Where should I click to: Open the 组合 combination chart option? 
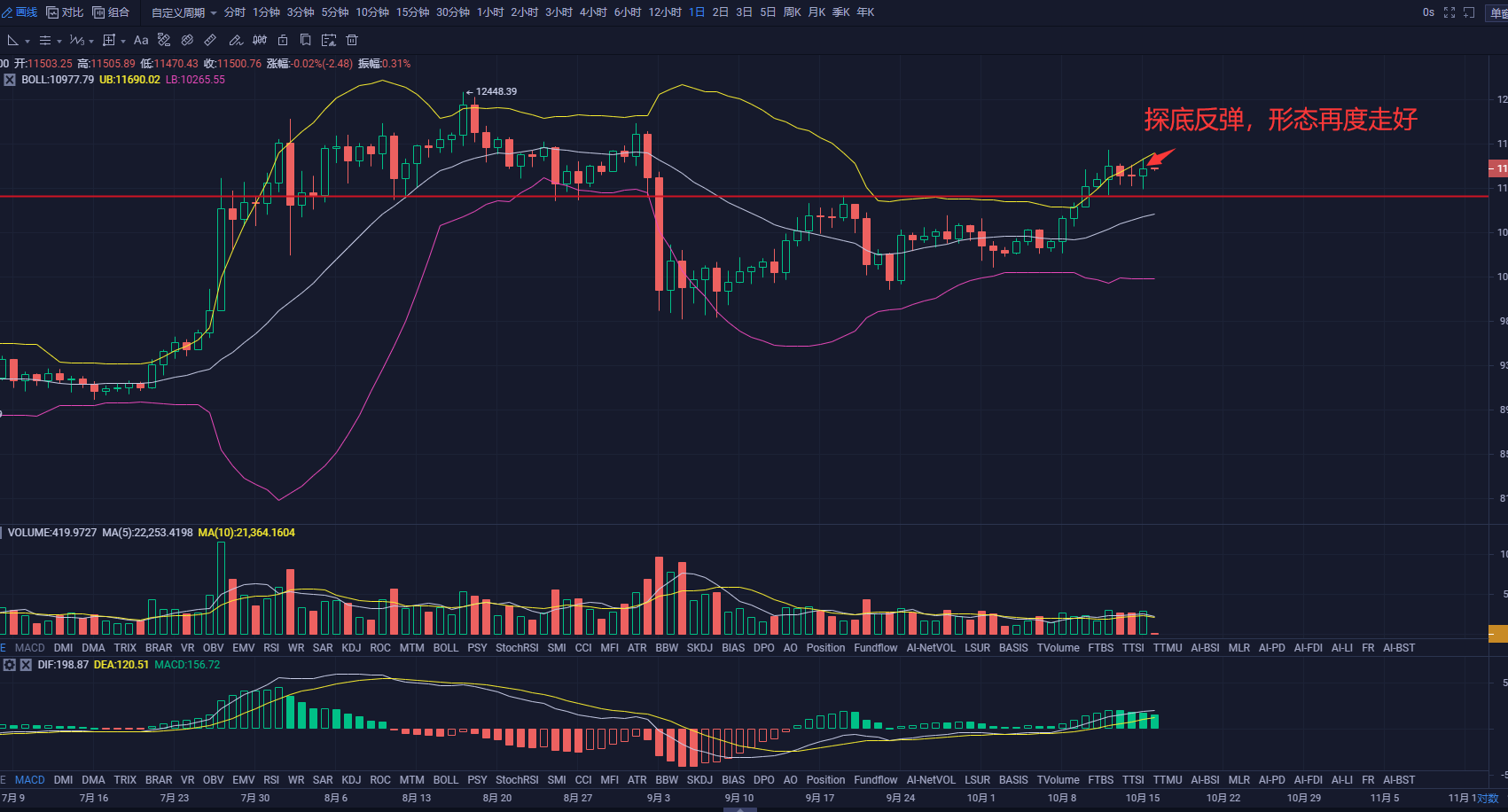[x=111, y=12]
